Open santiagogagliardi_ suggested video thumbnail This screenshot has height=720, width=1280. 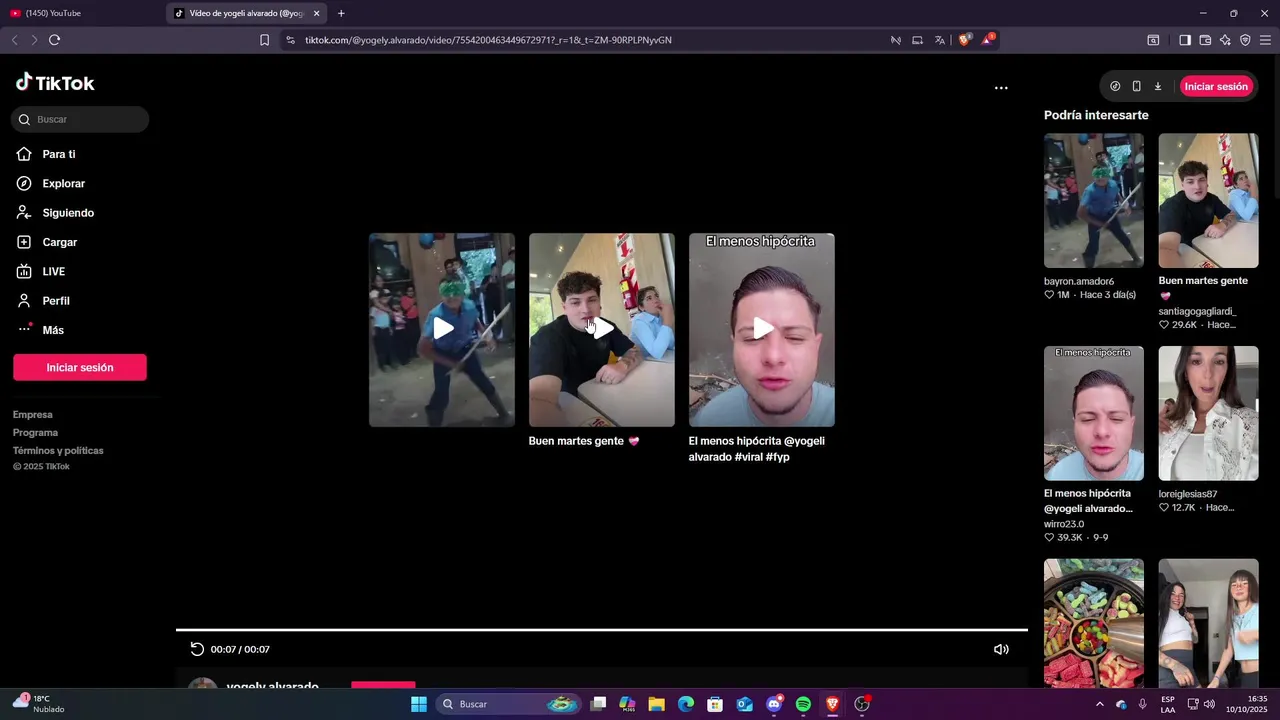pos(1208,200)
